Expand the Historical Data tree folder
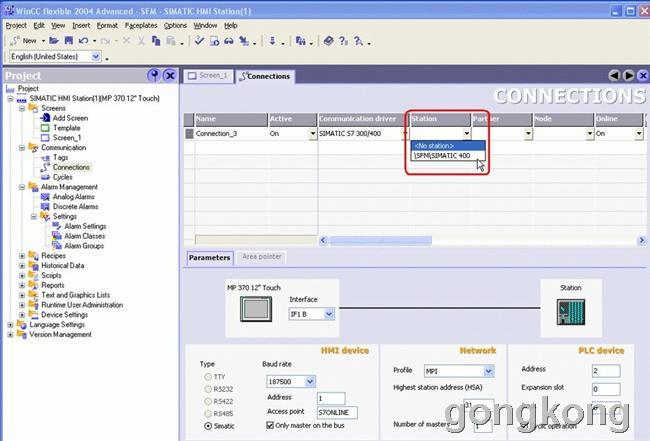This screenshot has width=650, height=441. [22, 266]
